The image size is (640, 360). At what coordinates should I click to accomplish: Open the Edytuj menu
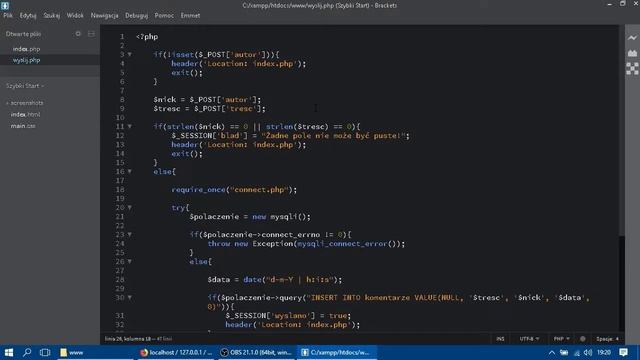point(28,16)
